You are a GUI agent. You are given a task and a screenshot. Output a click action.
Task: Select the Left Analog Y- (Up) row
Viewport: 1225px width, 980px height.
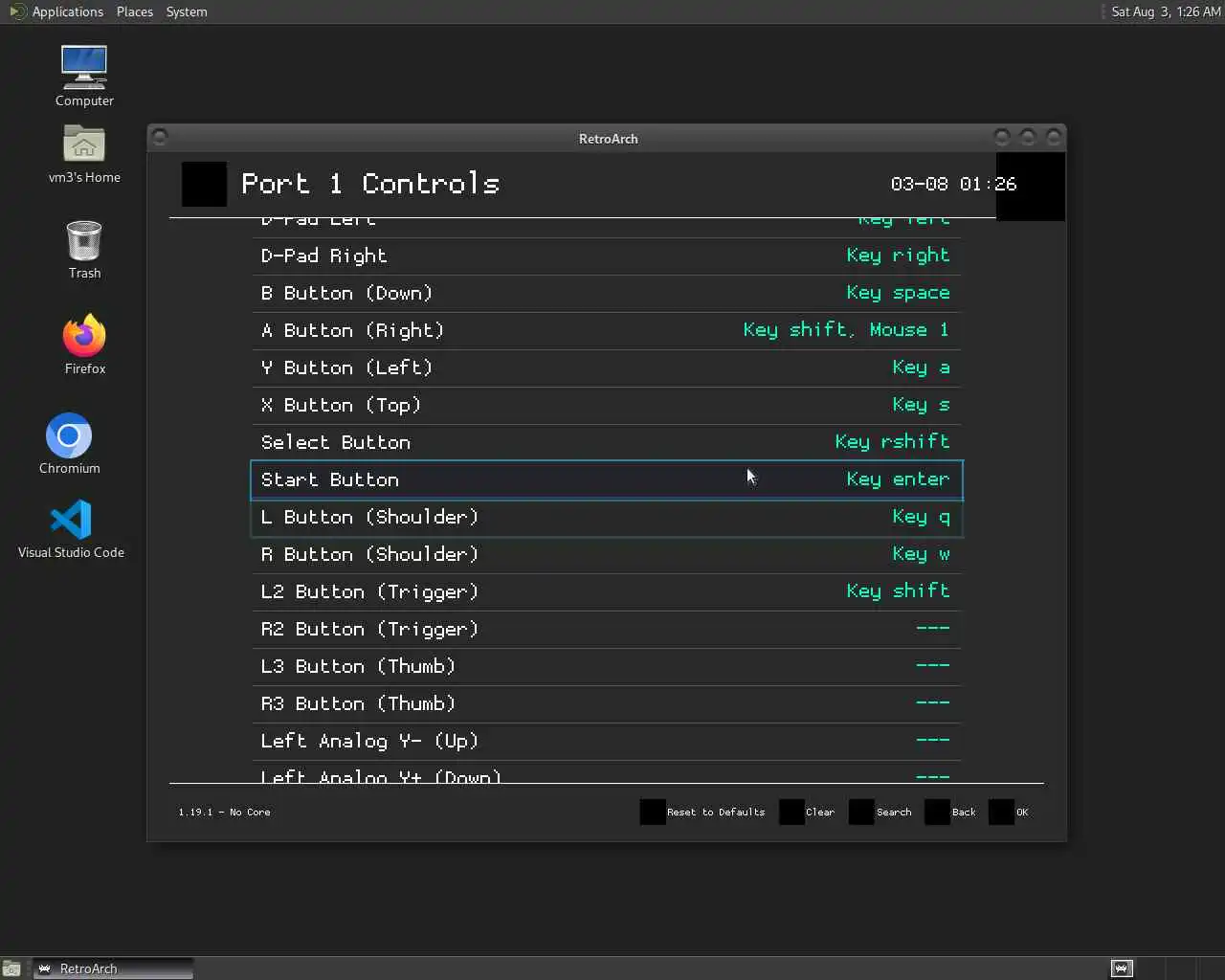607,741
